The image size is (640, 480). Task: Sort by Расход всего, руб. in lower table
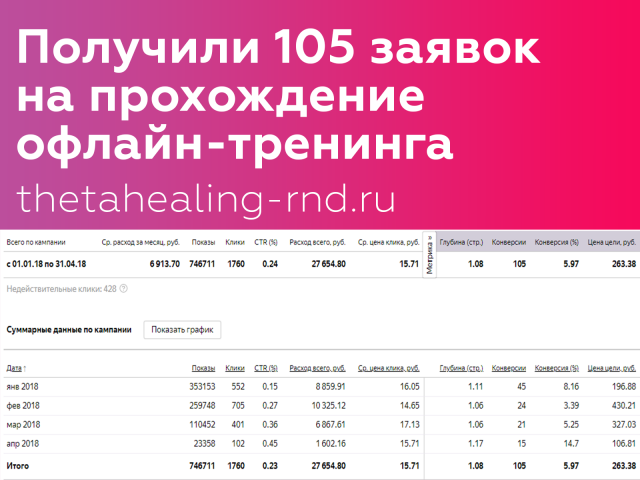click(317, 368)
